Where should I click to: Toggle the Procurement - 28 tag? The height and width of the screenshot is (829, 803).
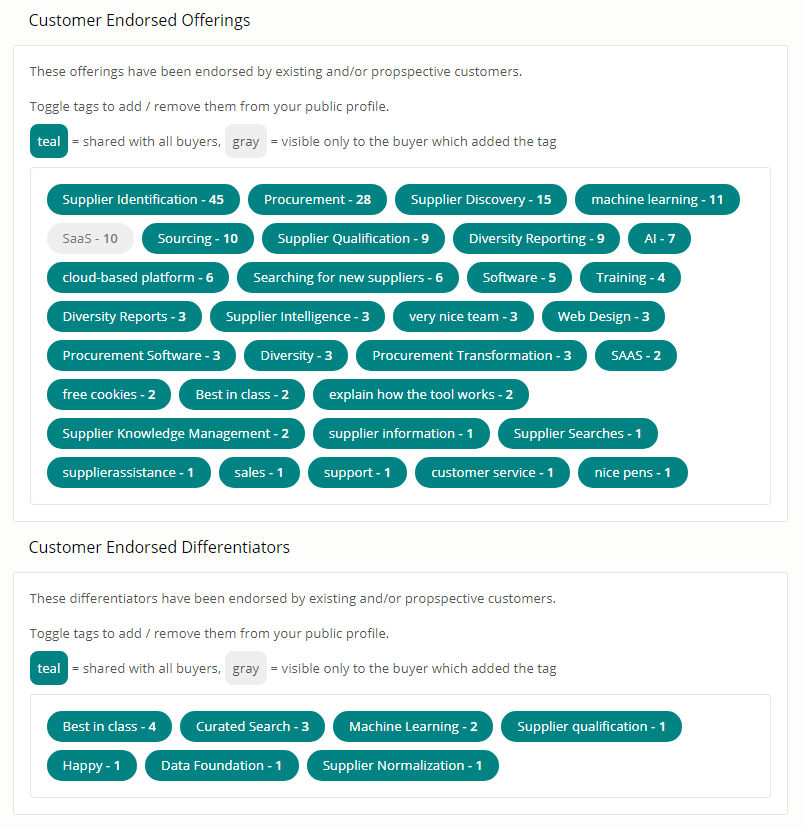coord(317,200)
